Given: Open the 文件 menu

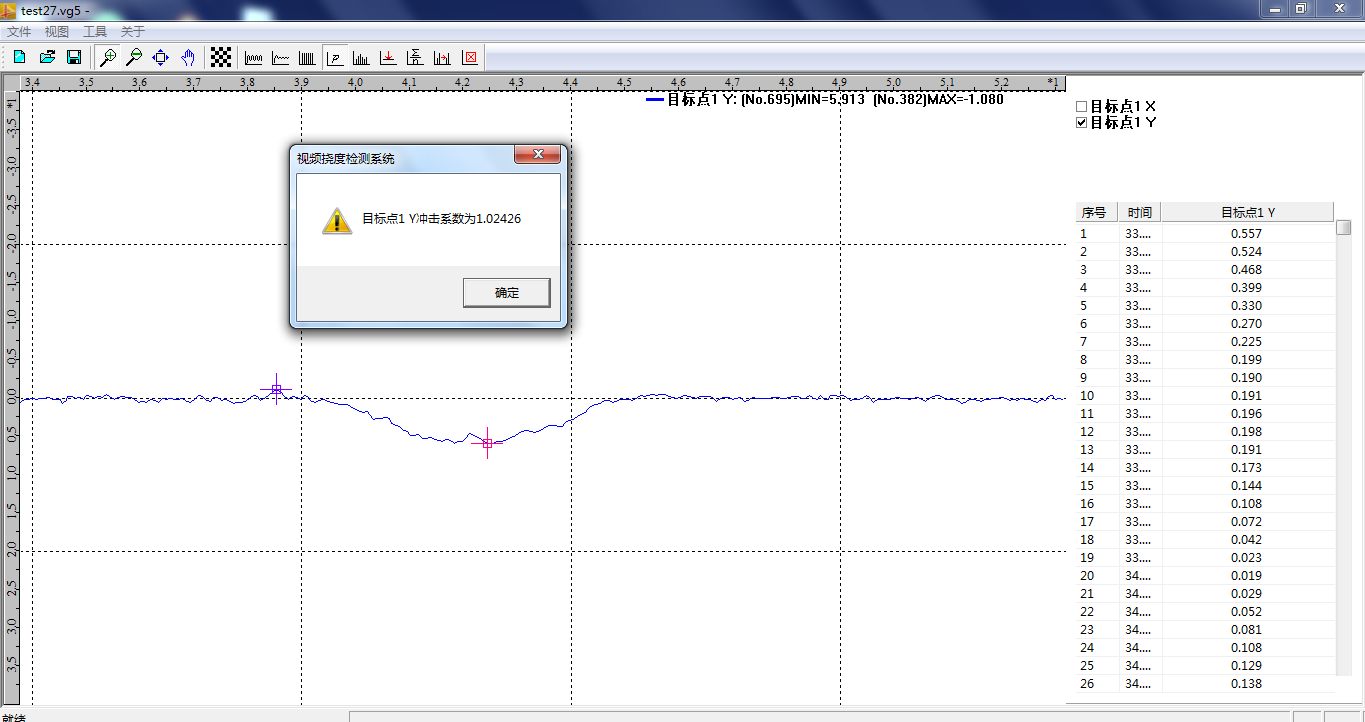Looking at the screenshot, I should [19, 32].
